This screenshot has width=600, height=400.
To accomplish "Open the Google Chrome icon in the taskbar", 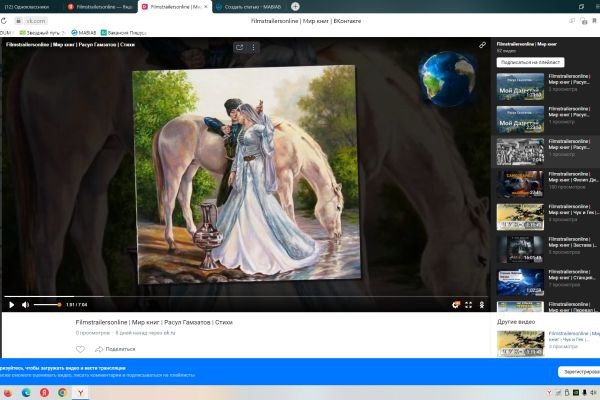I will pos(62,393).
